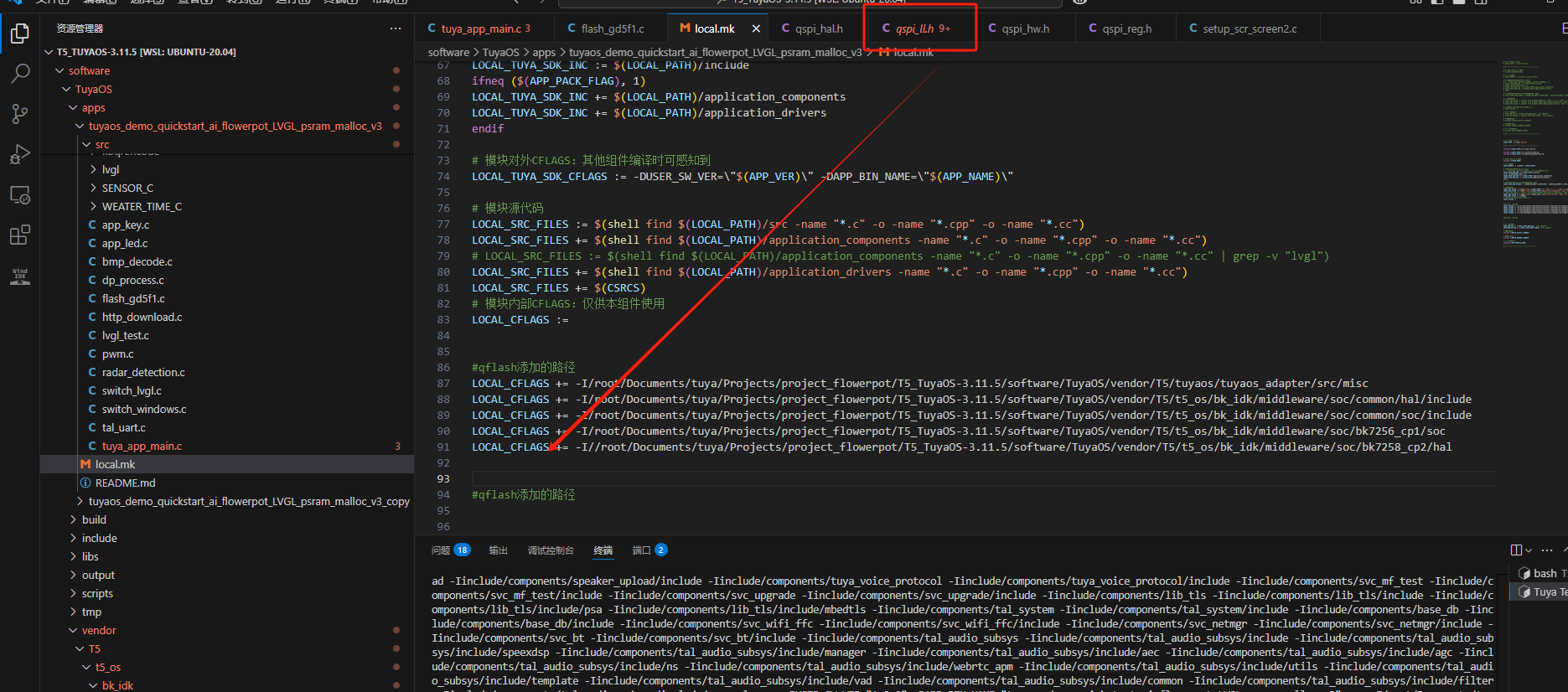Switch to qspi_hal.h editor tab
This screenshot has width=1568, height=692.
coord(818,28)
